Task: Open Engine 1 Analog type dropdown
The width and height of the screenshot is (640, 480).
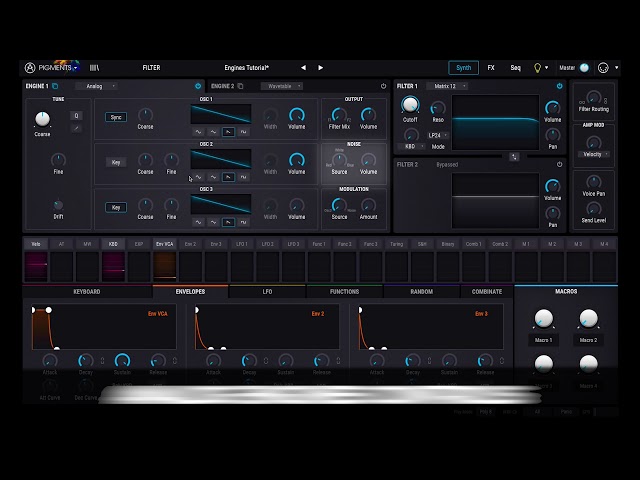Action: [96, 86]
